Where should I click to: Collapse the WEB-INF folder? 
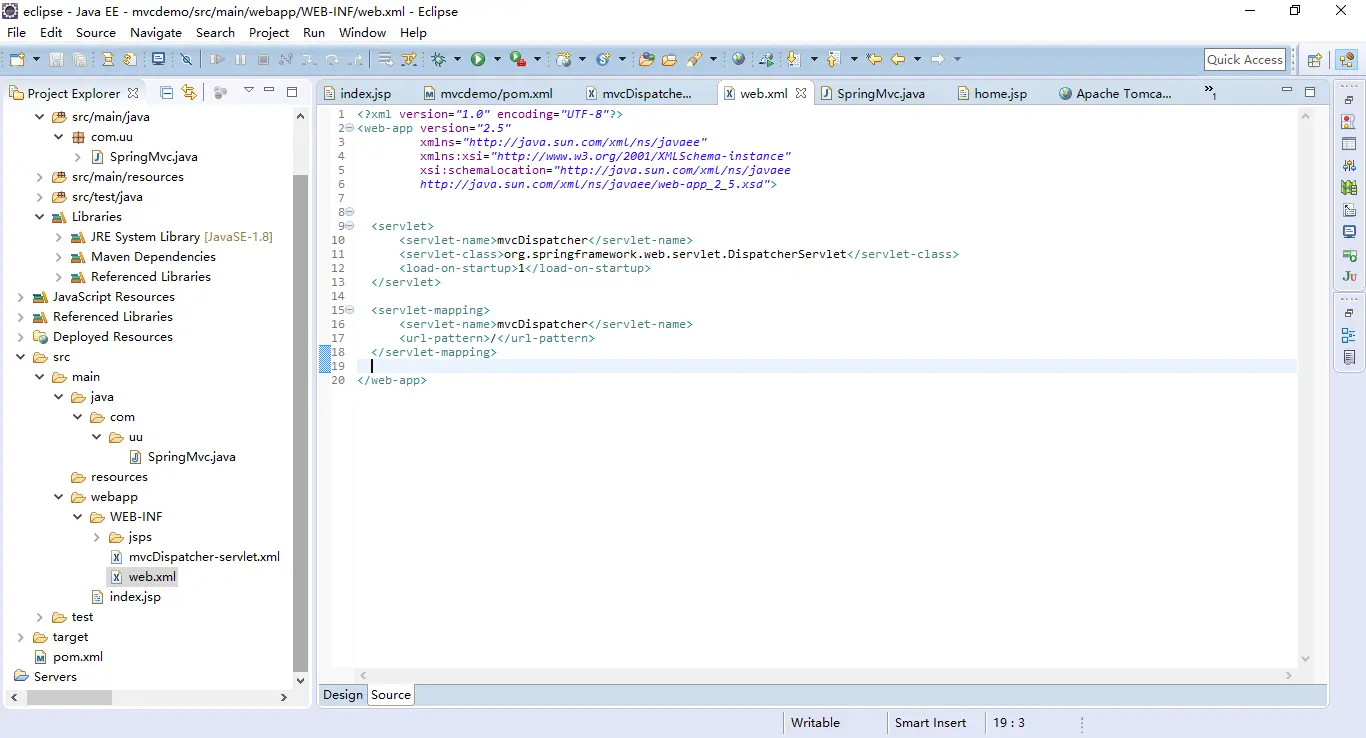click(78, 517)
